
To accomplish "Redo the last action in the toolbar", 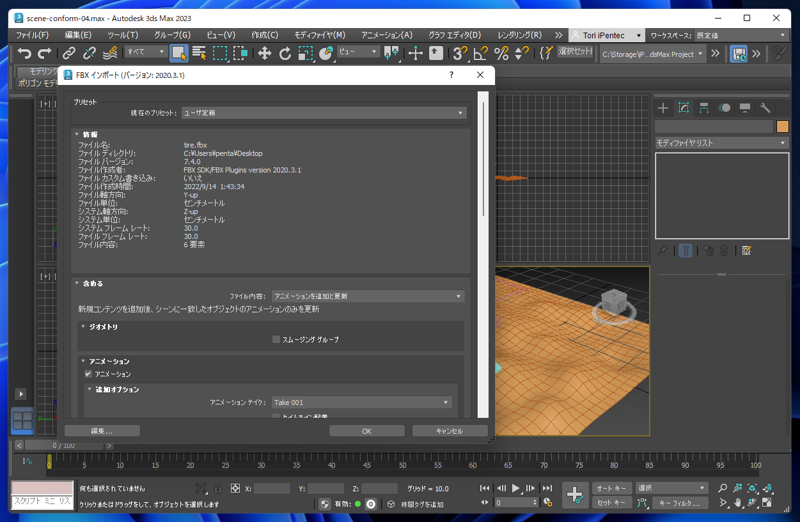I will [x=44, y=53].
